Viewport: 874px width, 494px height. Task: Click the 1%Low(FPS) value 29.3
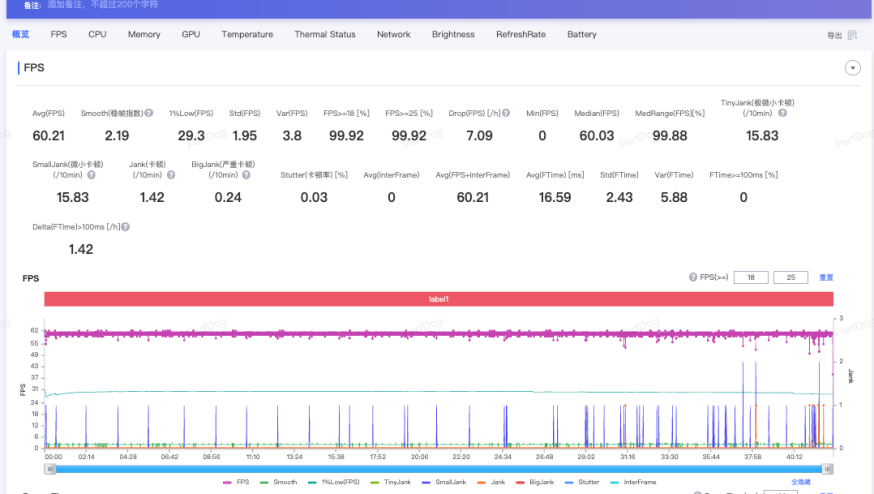191,136
